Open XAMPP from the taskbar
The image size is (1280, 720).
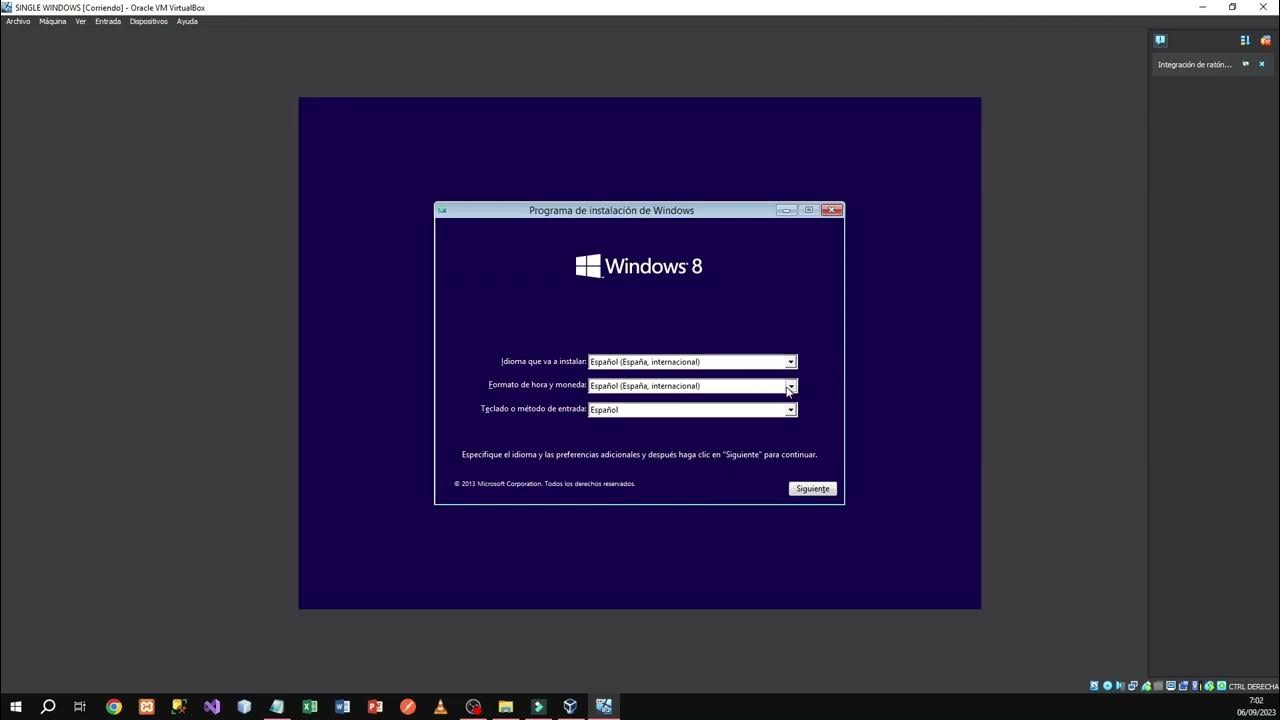[147, 707]
